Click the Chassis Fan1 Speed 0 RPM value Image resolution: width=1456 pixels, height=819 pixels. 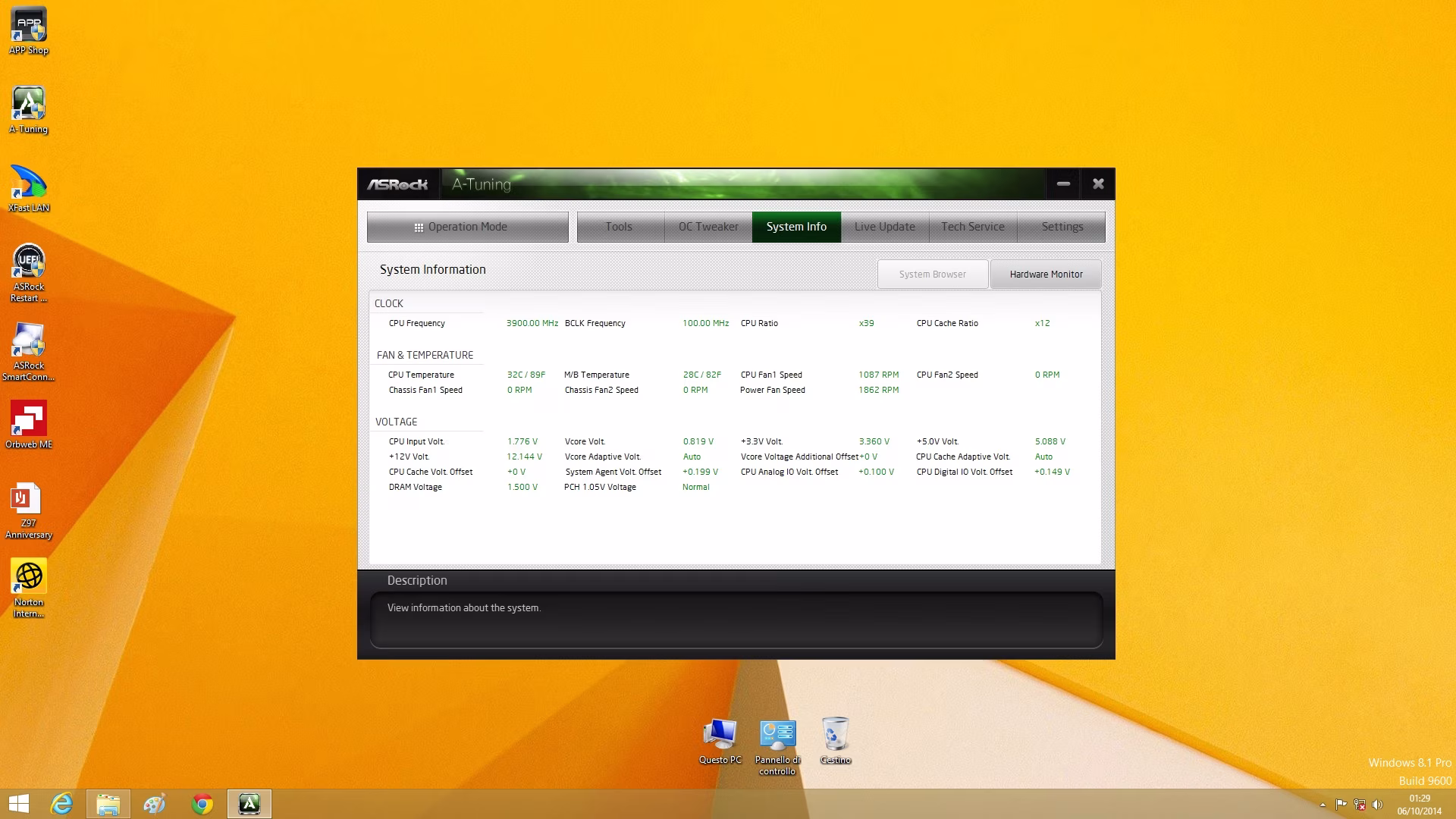click(x=519, y=390)
